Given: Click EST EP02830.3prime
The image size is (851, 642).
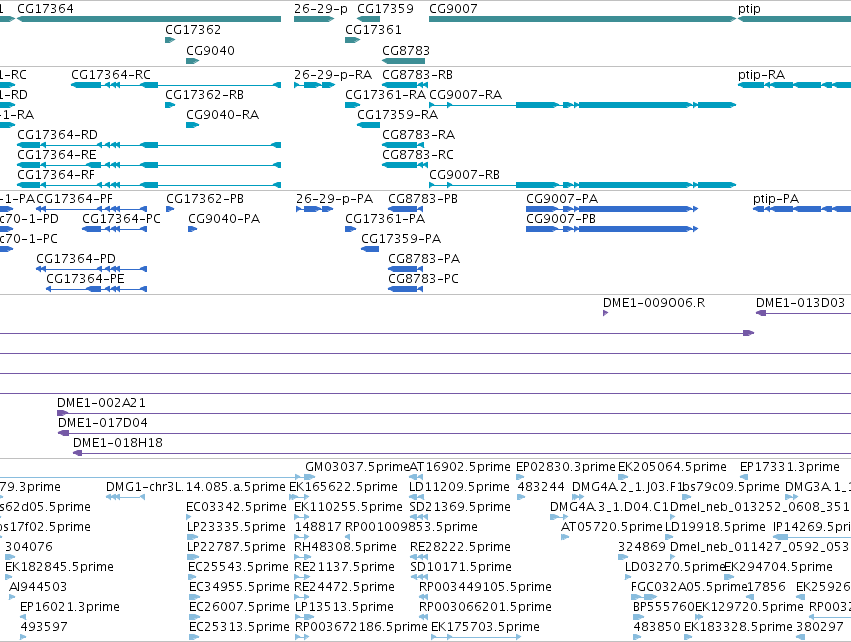Looking at the screenshot, I should click(x=566, y=467).
